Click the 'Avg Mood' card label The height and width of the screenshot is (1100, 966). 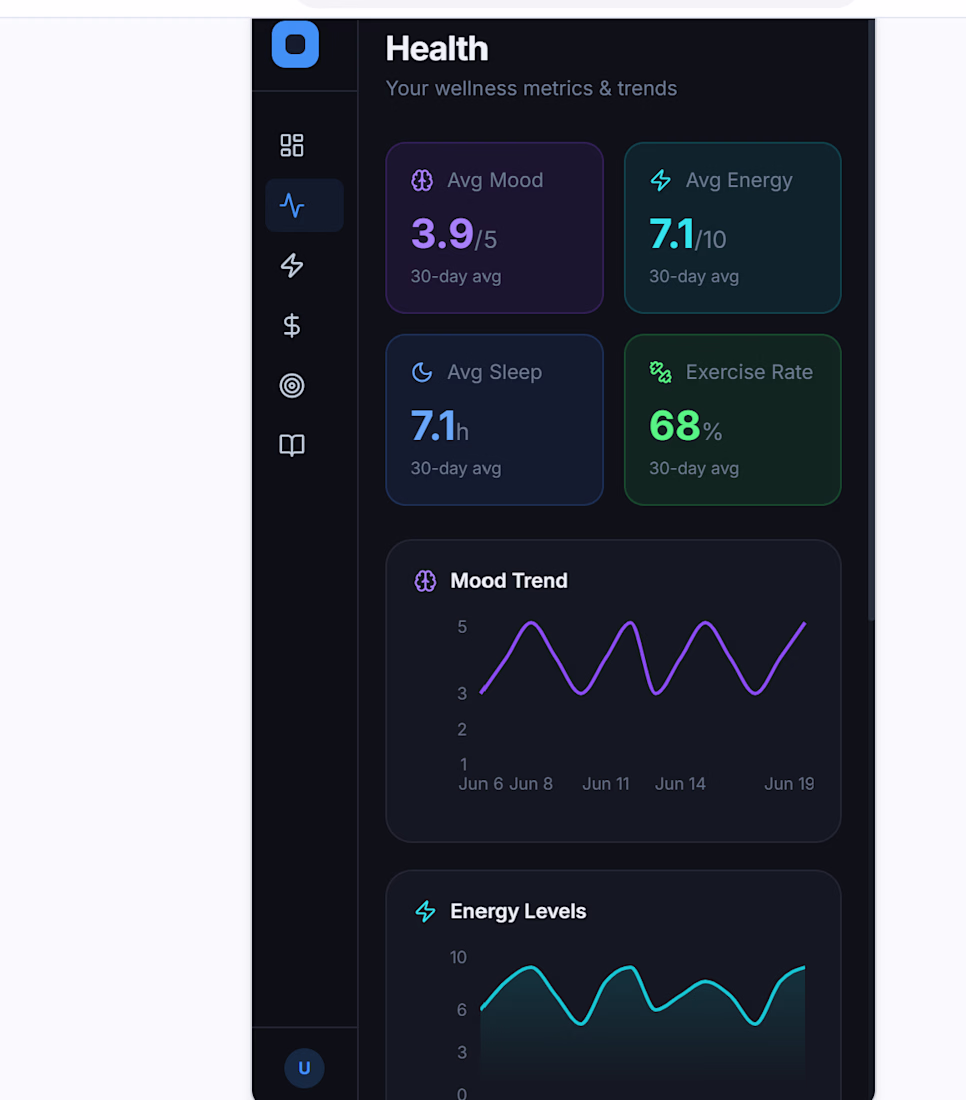(x=495, y=180)
